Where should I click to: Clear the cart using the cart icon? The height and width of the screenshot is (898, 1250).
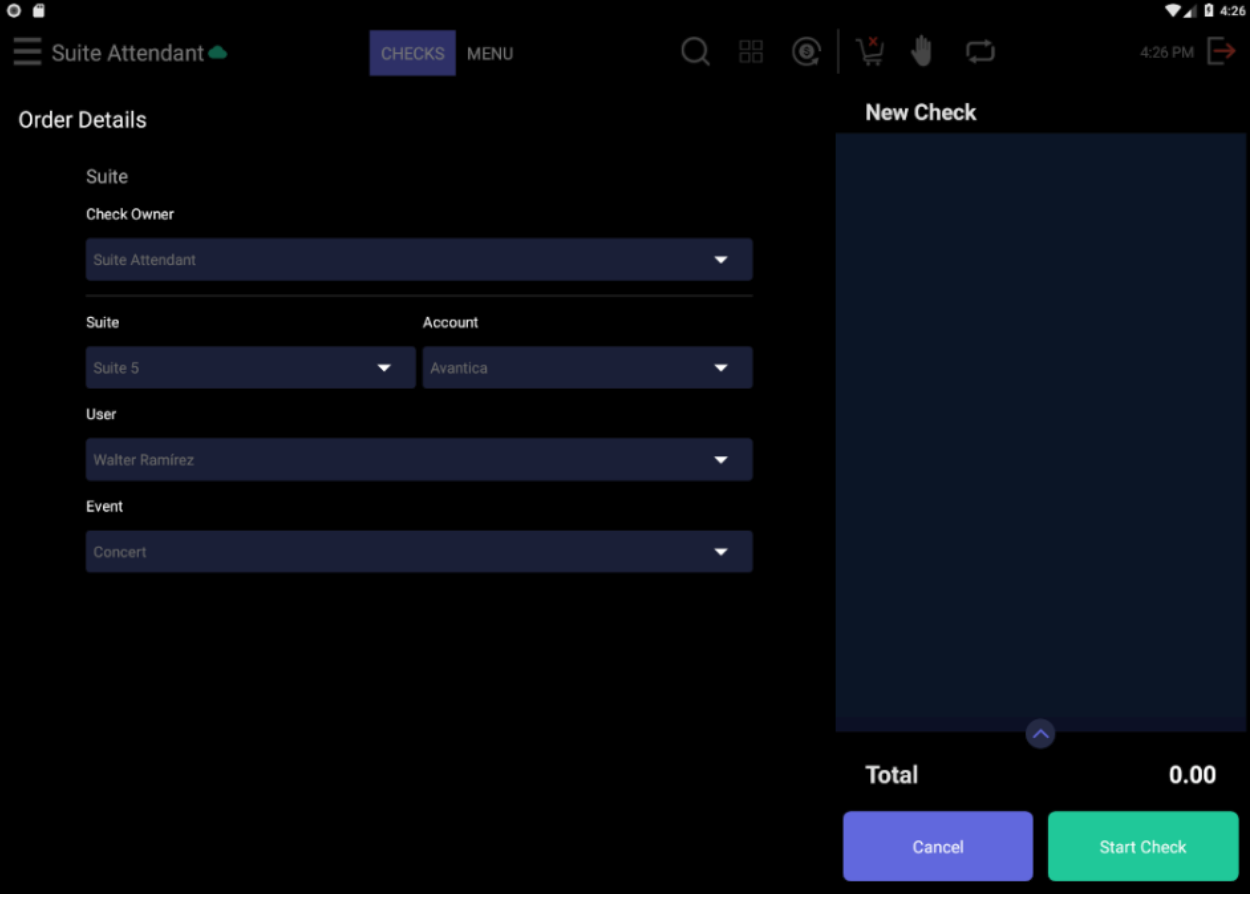(869, 52)
